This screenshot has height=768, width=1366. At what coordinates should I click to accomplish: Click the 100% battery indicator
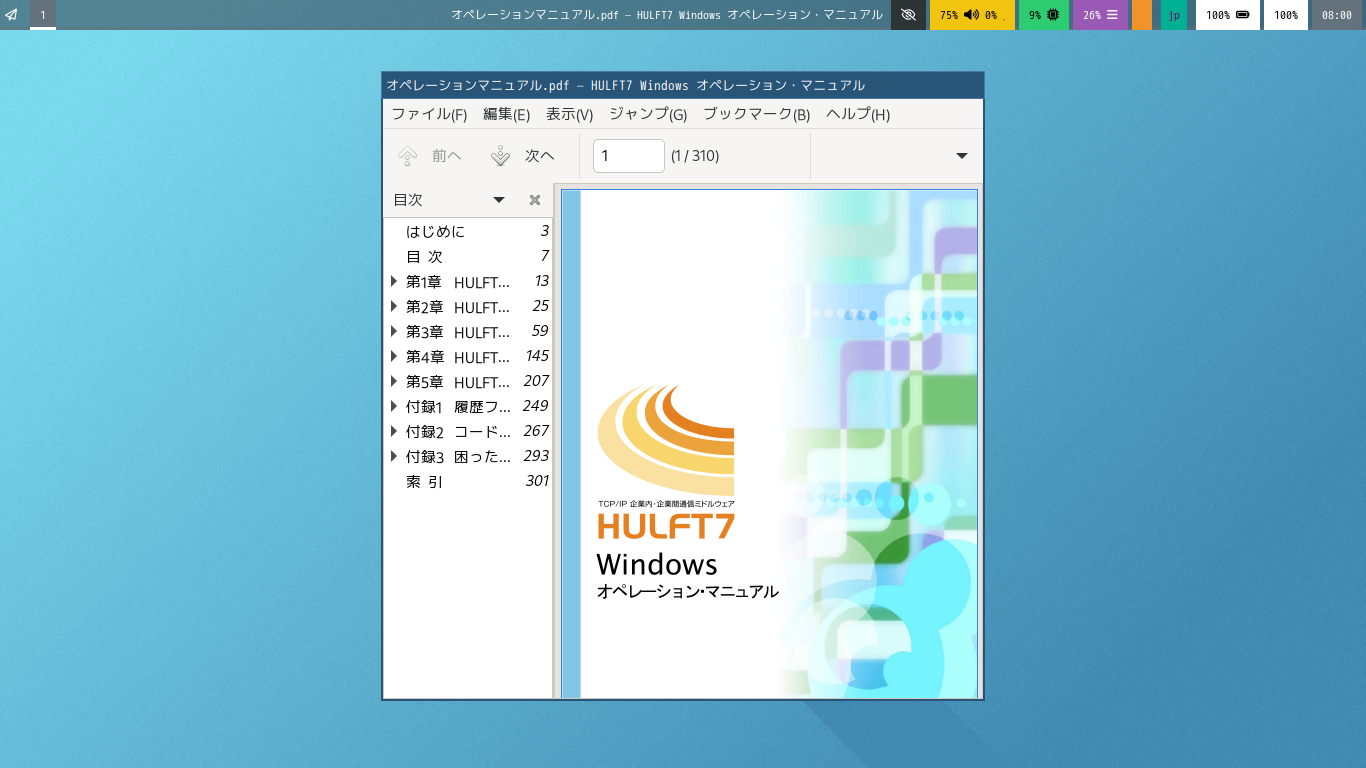[1228, 15]
